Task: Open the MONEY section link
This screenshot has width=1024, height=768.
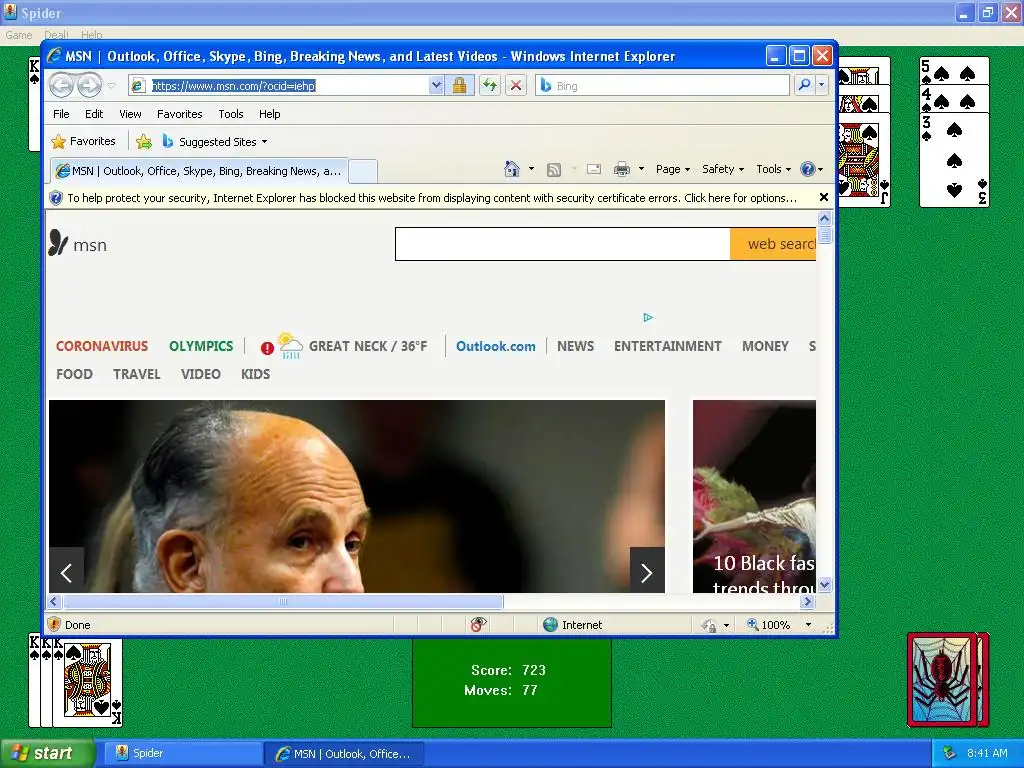Action: [x=765, y=346]
